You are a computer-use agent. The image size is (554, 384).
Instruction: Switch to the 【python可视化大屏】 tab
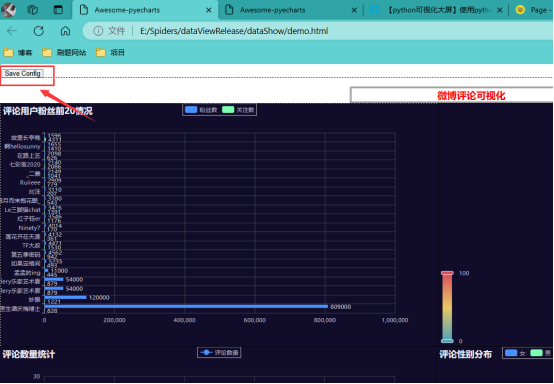point(436,10)
